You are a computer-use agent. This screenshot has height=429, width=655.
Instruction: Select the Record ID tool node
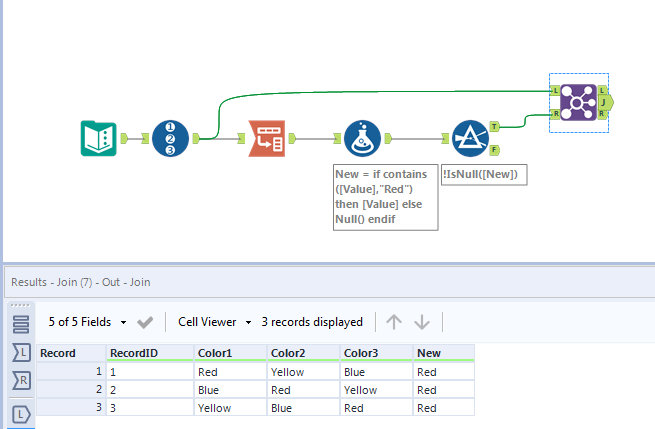point(170,139)
